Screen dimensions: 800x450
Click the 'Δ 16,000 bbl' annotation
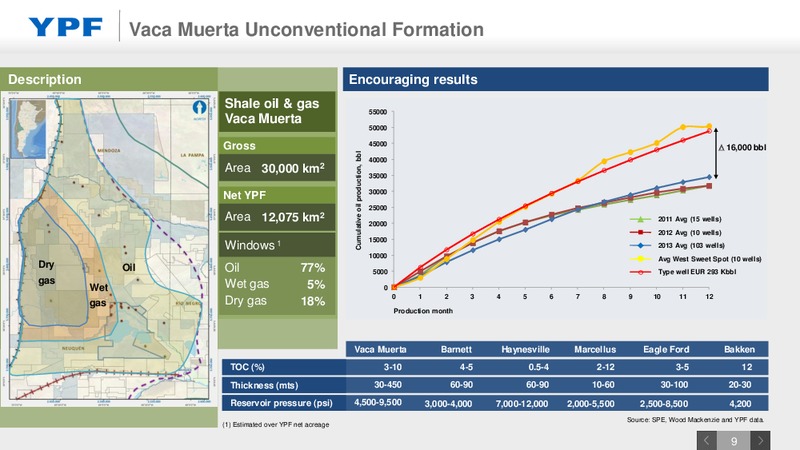tap(742, 147)
